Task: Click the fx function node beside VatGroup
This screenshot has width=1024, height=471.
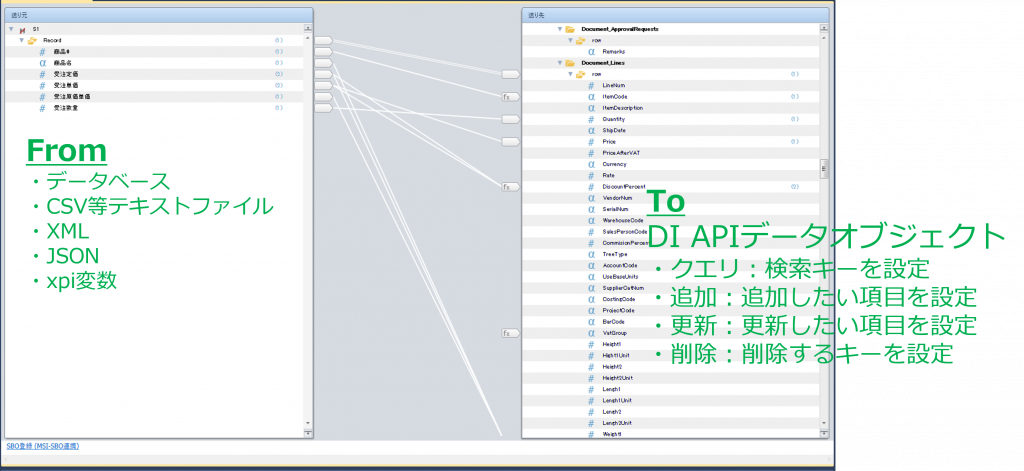Action: 509,333
